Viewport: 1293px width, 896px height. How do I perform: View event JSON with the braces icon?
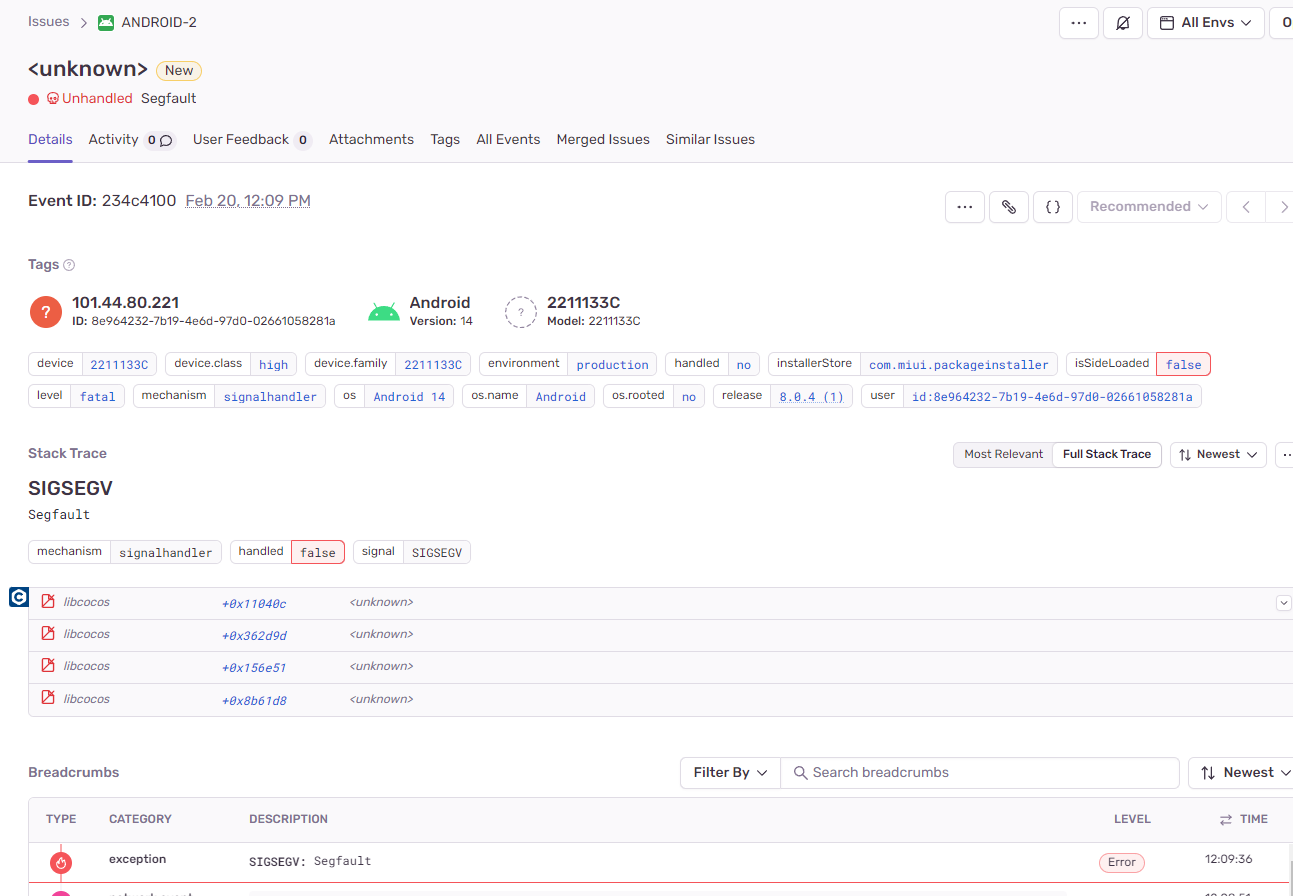click(1053, 207)
